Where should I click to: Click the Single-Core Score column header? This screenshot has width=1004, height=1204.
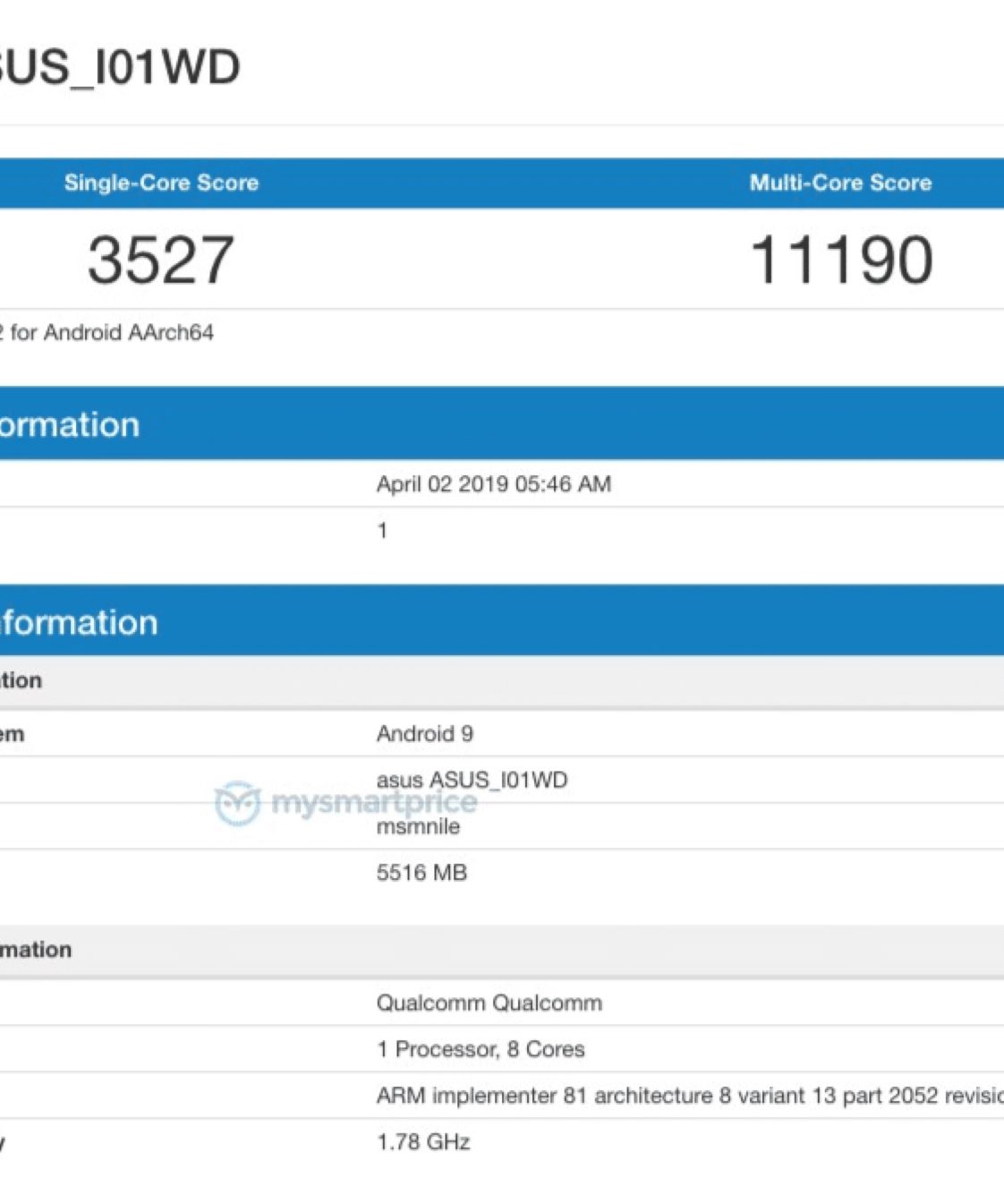pos(161,183)
